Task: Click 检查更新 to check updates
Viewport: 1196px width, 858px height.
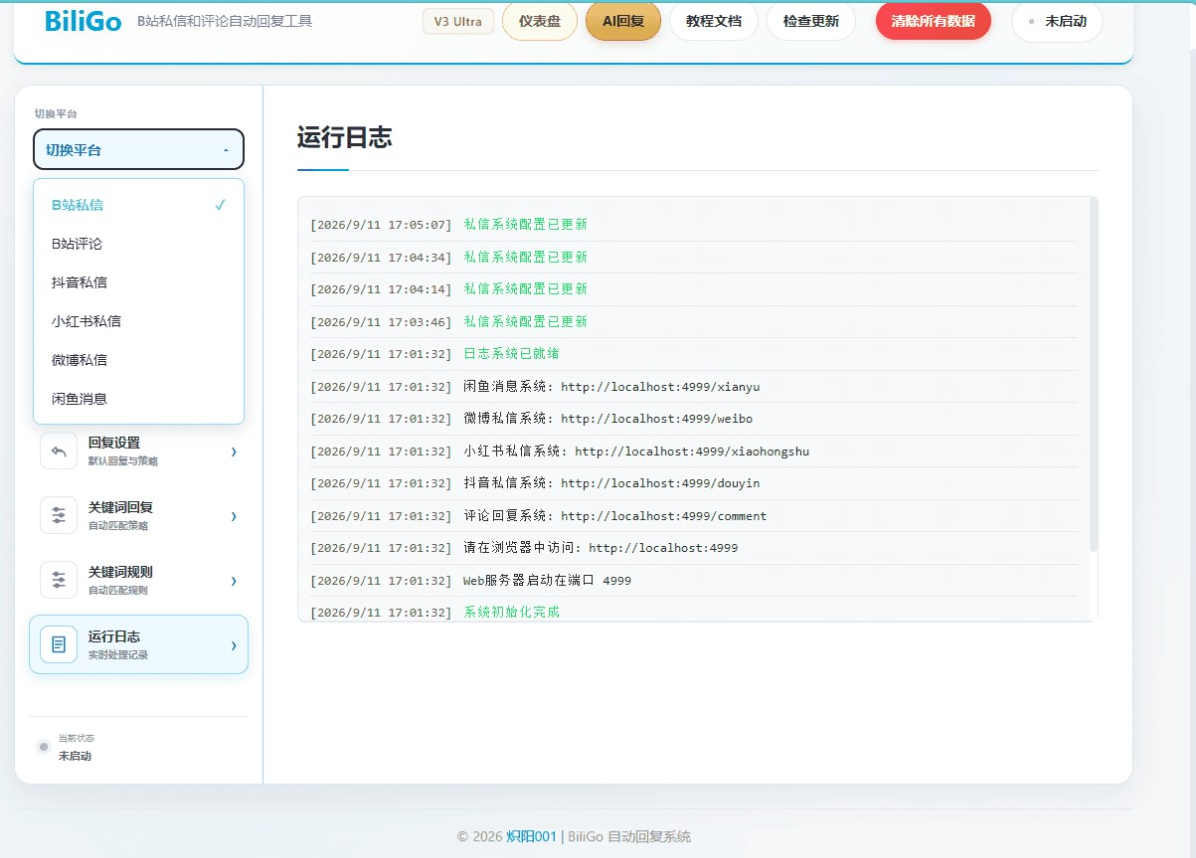Action: (811, 21)
